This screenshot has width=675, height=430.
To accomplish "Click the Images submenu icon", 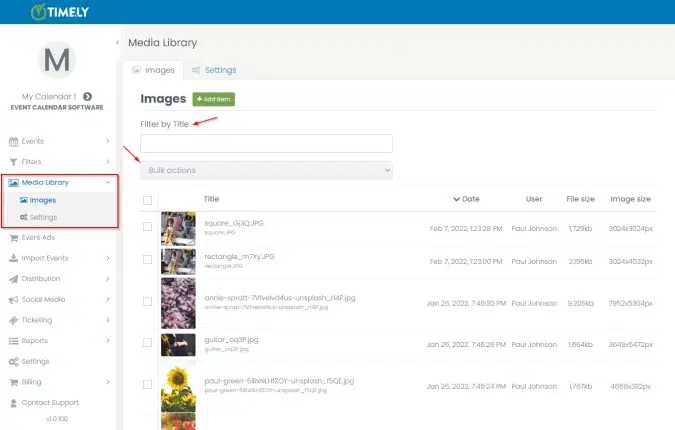I will tap(24, 200).
